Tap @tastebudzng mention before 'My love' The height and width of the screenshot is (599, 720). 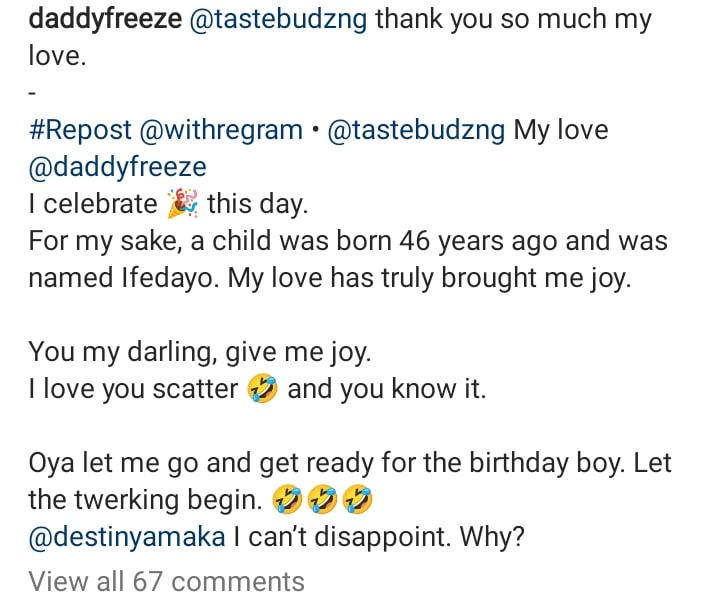[416, 130]
